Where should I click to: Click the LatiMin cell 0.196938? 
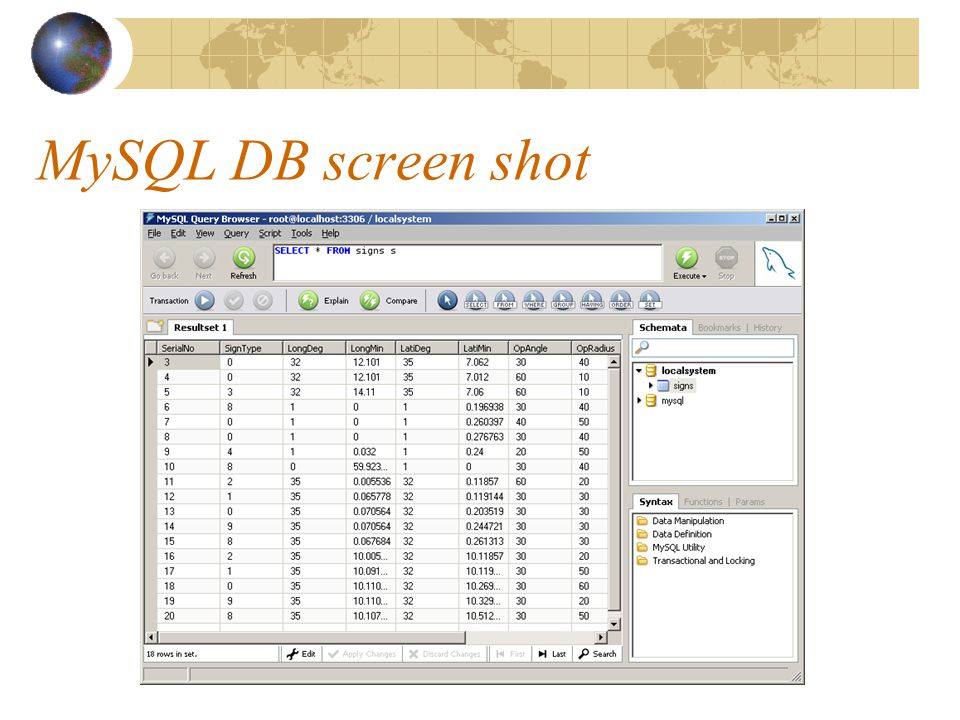click(x=484, y=407)
